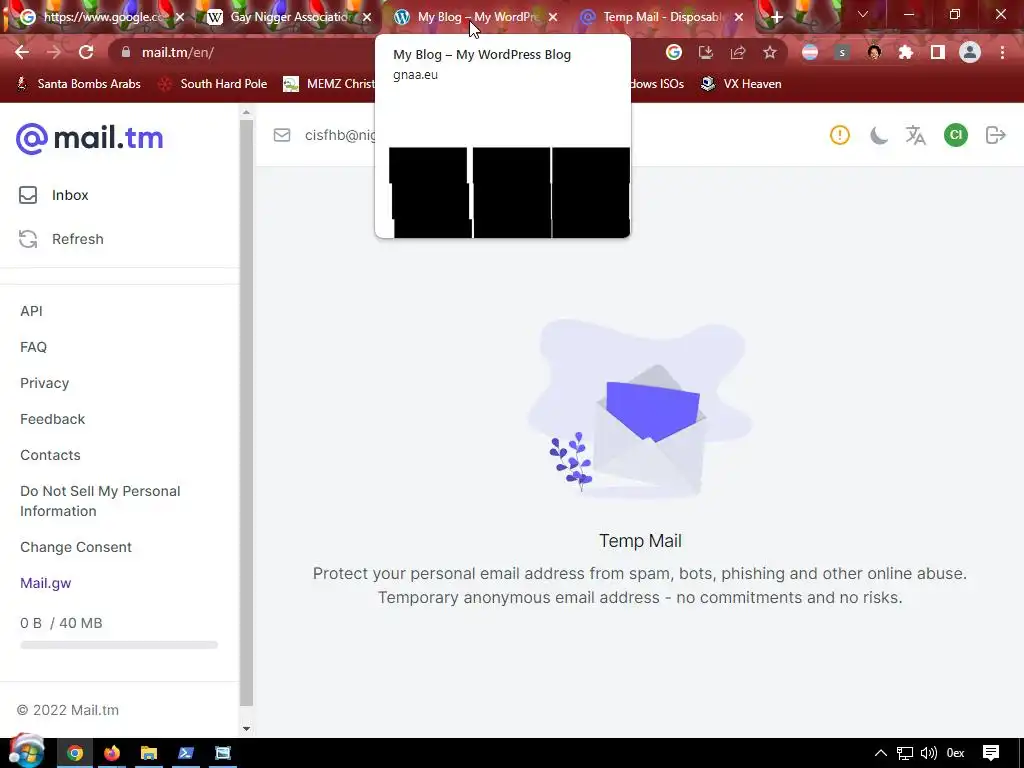
Task: Open the Feedback link
Action: coord(52,419)
